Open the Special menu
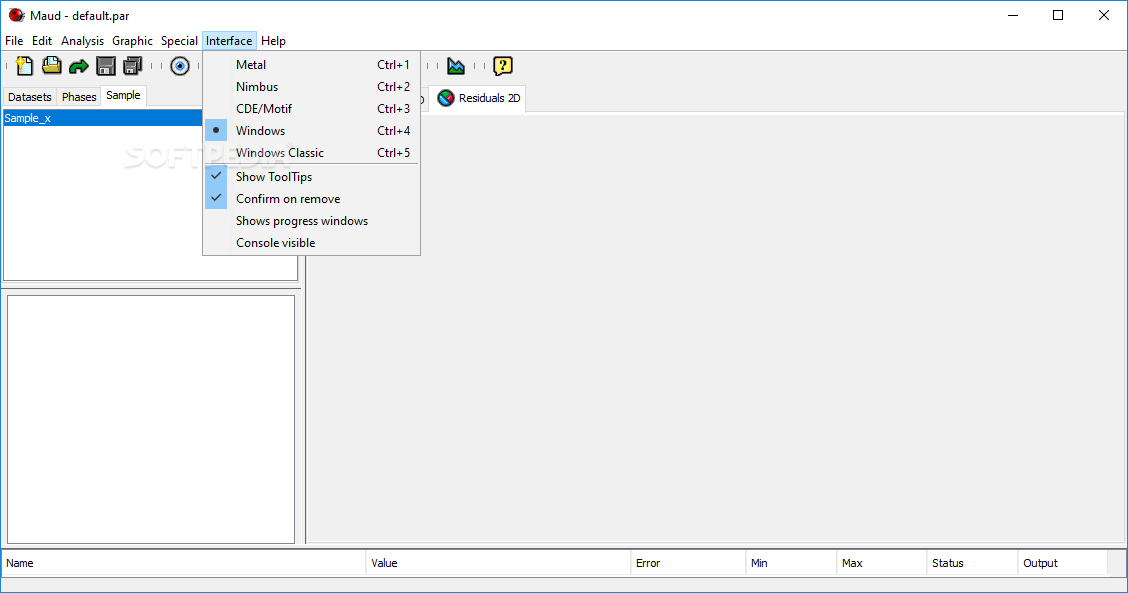 [x=179, y=41]
